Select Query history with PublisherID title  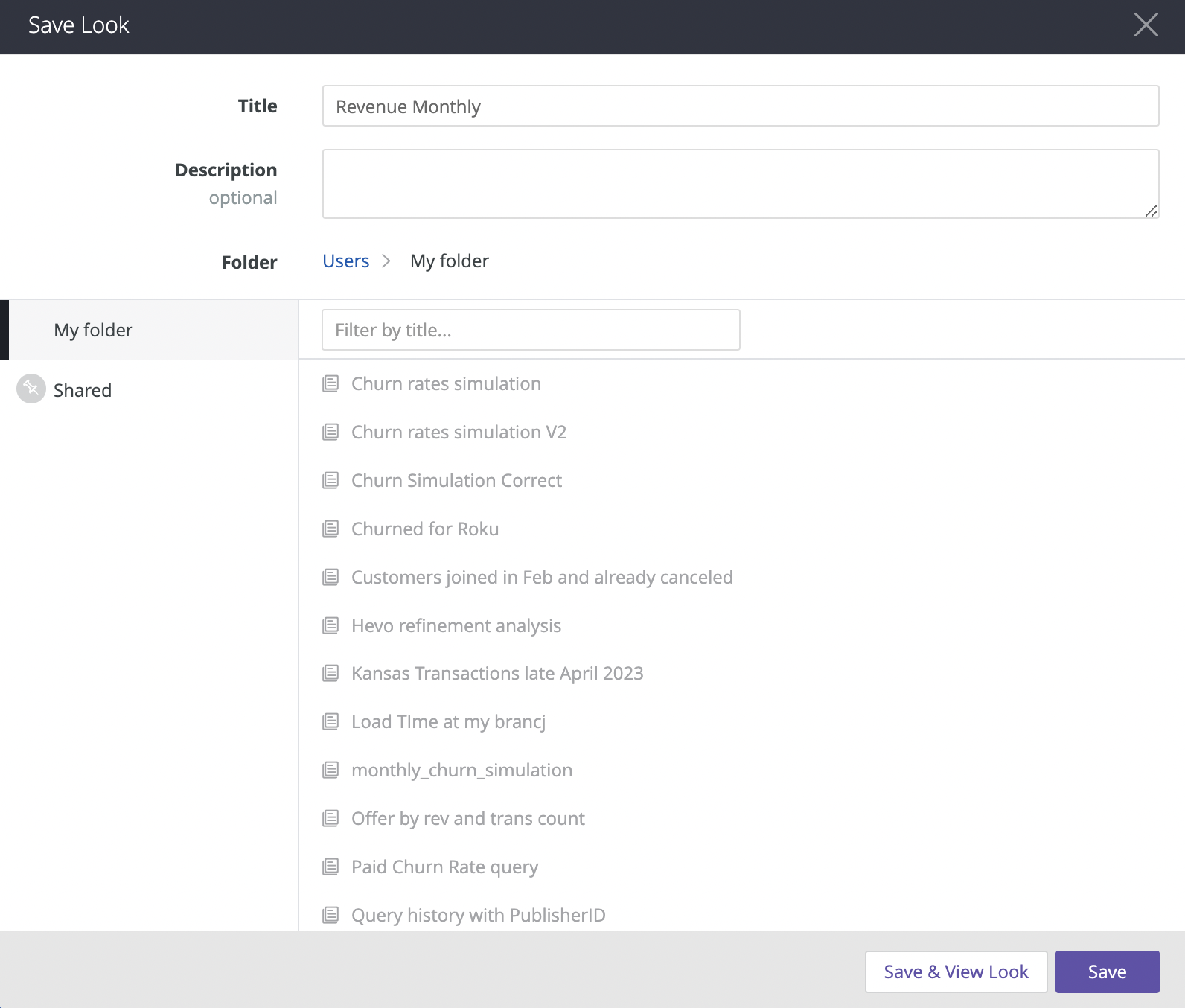tap(479, 916)
